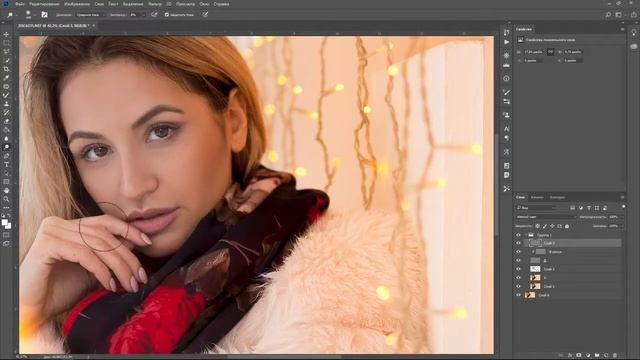Enable airbrush mode in options bar
This screenshot has width=640, height=360.
pyautogui.click(x=154, y=14)
